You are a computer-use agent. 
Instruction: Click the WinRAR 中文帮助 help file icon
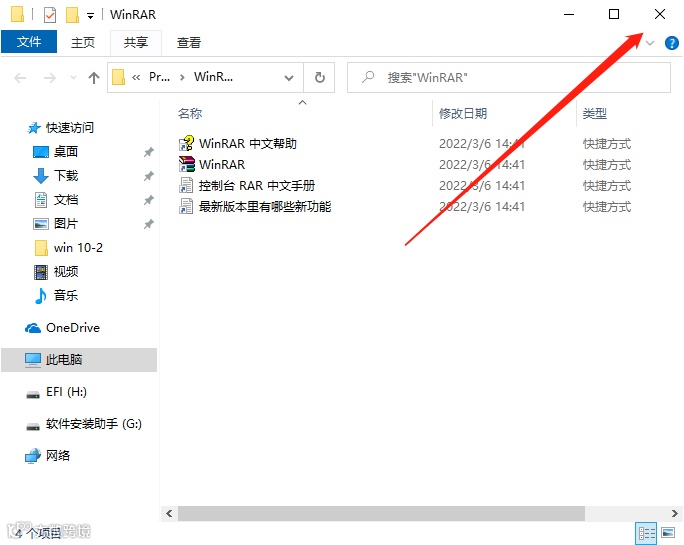[186, 143]
